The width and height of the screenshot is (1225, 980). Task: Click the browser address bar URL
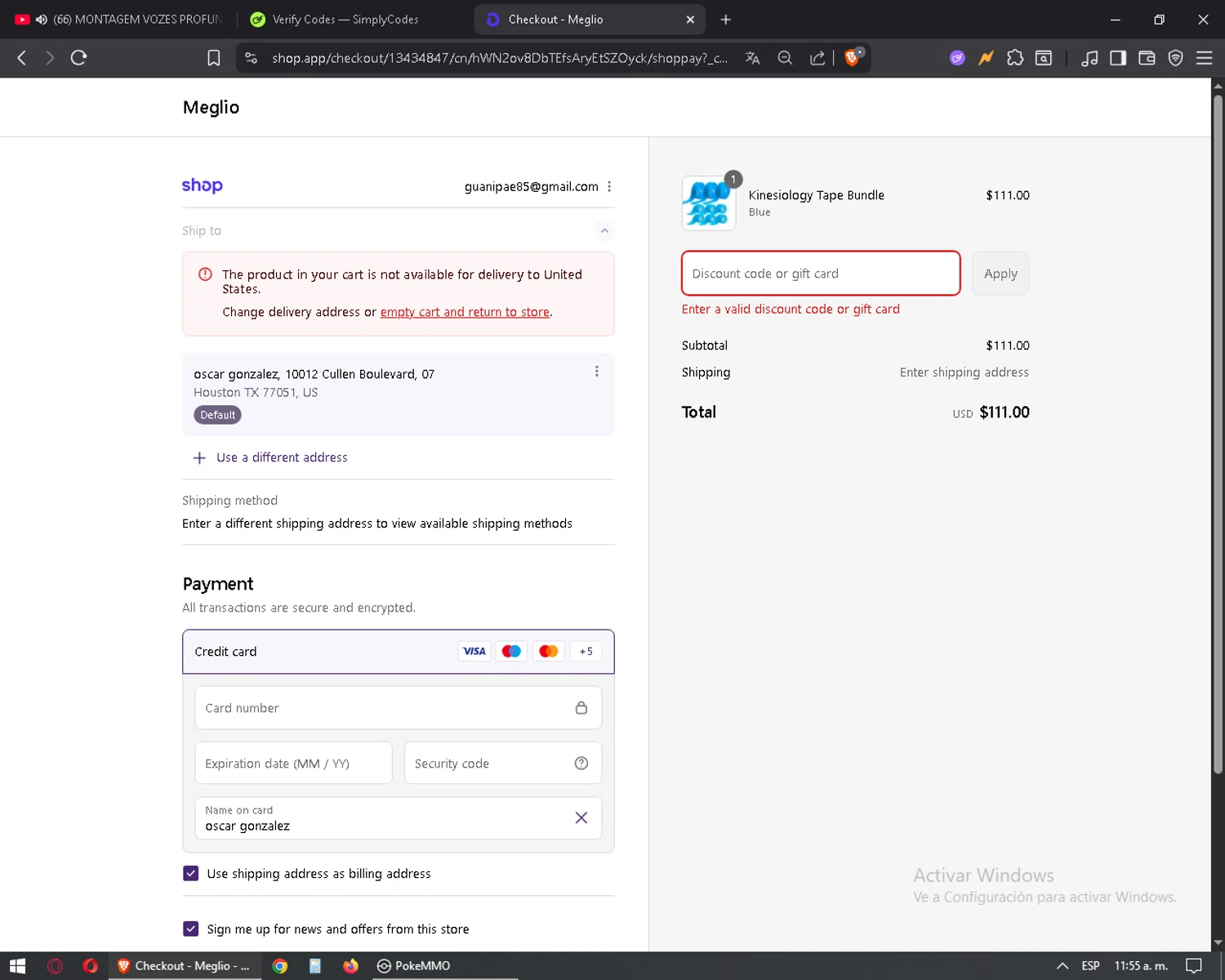click(x=499, y=58)
